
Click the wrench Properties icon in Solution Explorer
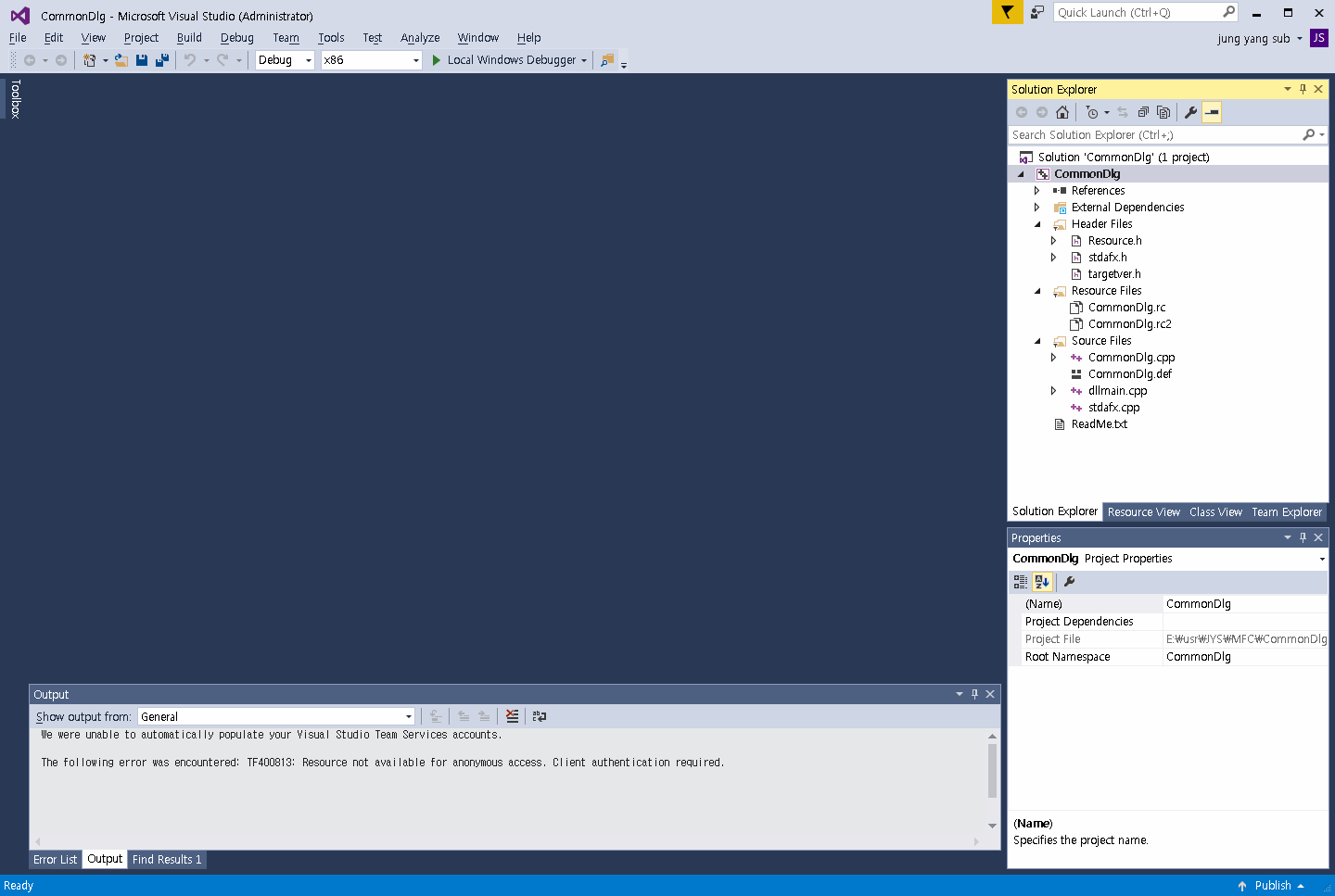tap(1191, 112)
